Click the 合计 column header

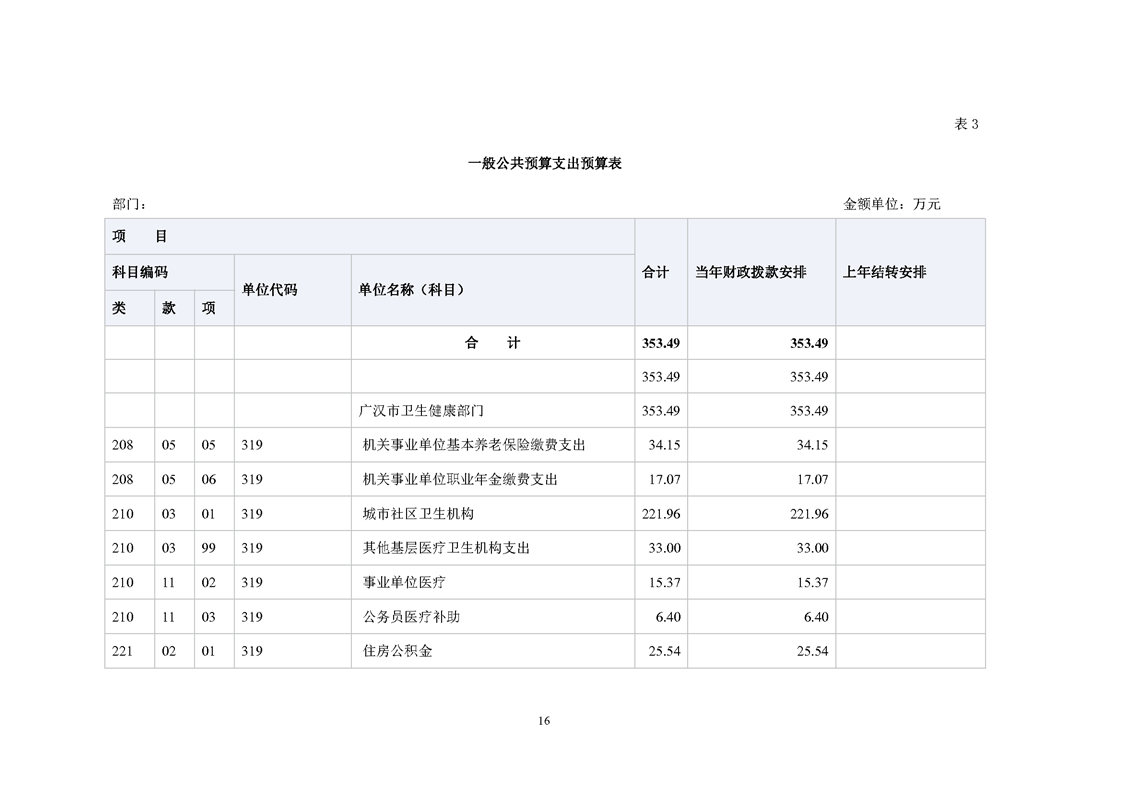(661, 272)
